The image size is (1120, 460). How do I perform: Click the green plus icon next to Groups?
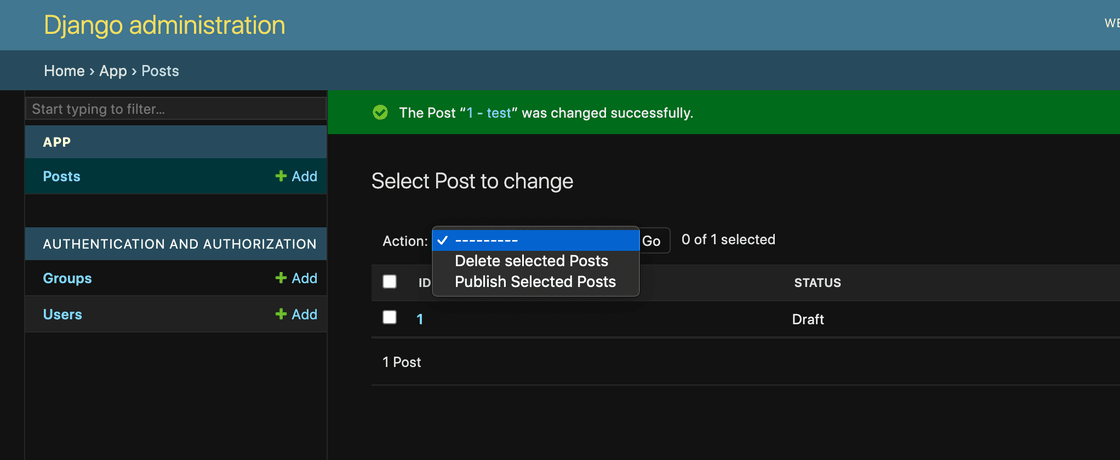pos(281,278)
